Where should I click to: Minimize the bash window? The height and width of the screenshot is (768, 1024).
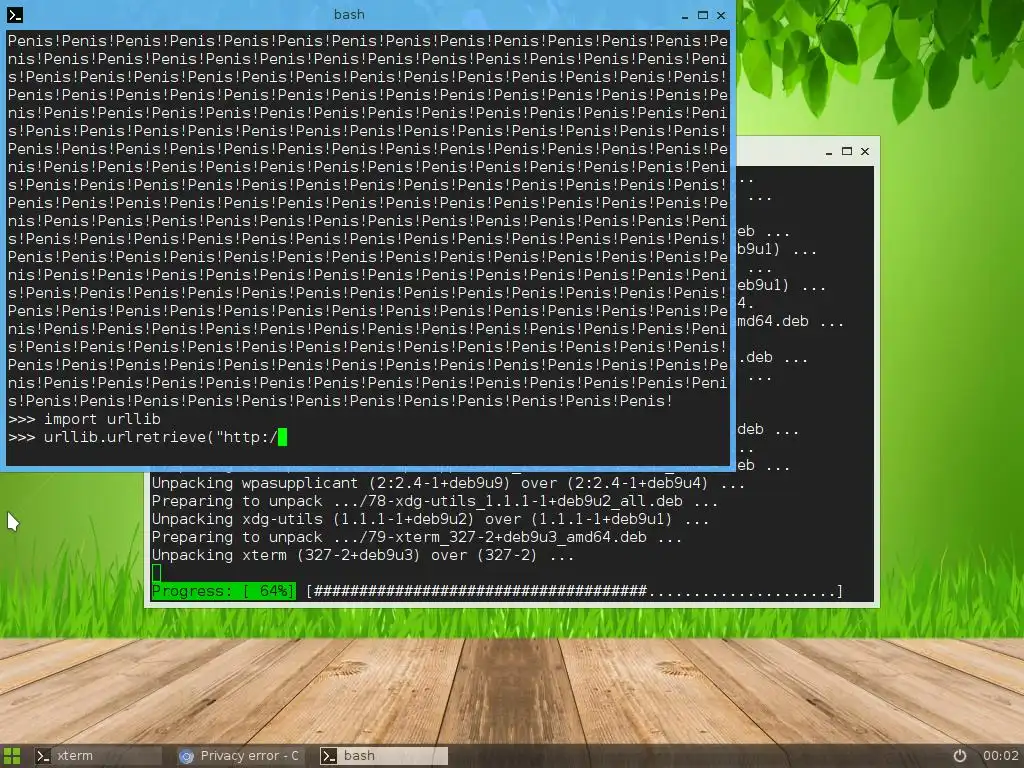point(684,15)
